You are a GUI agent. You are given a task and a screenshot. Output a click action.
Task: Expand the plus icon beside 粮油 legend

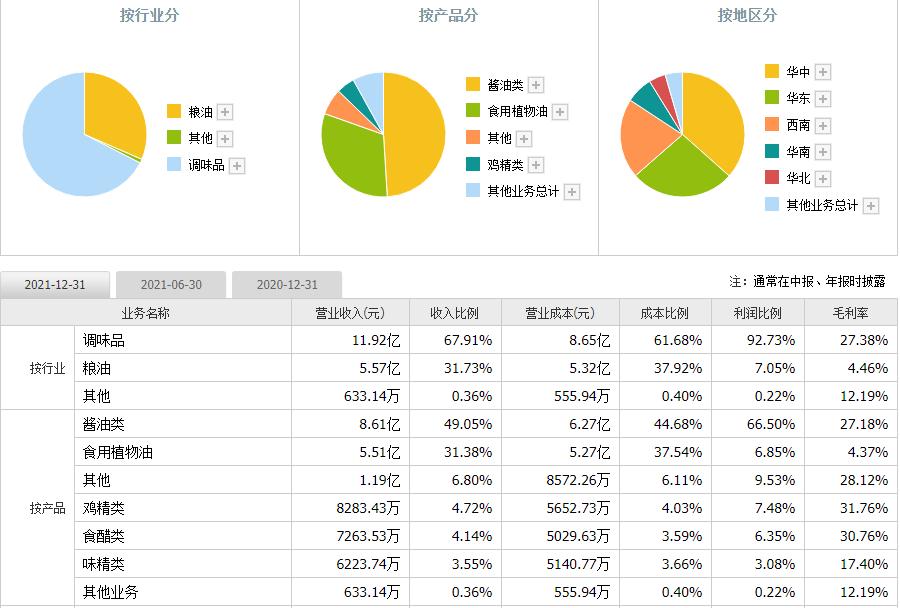click(225, 112)
